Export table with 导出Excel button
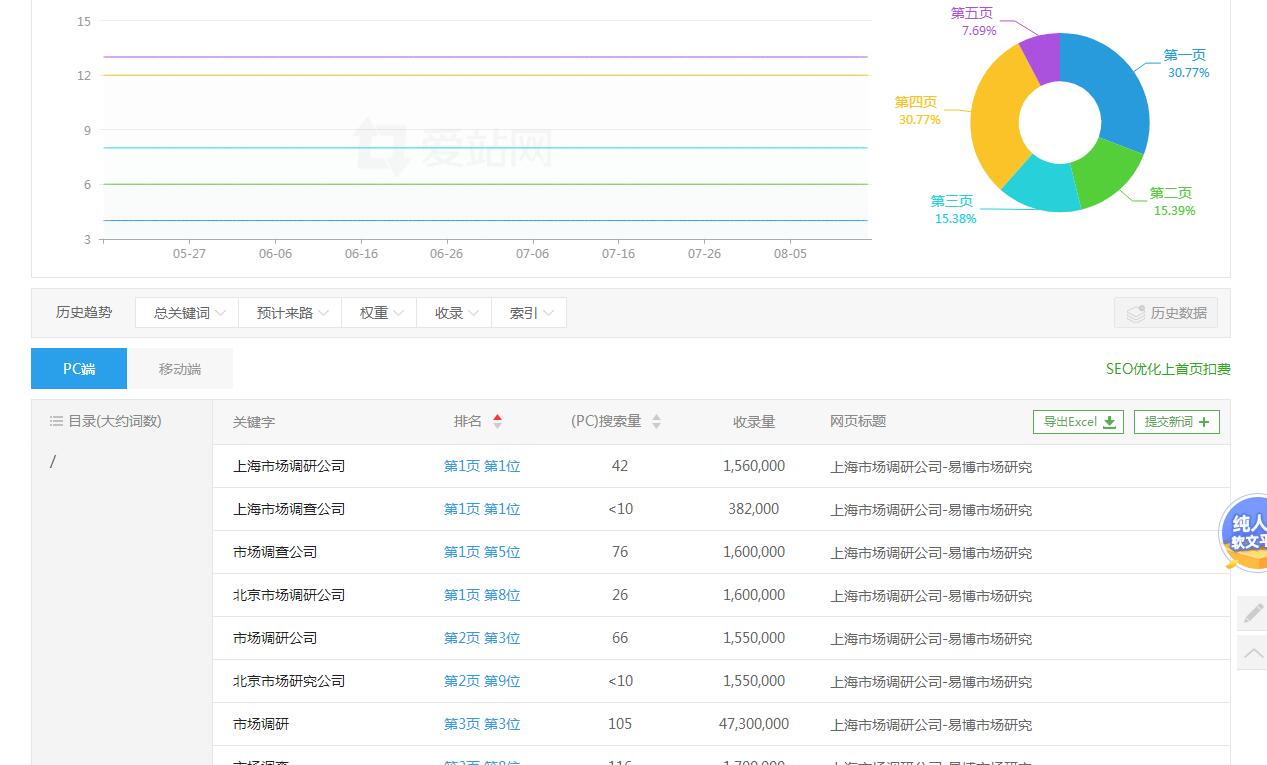 1078,422
